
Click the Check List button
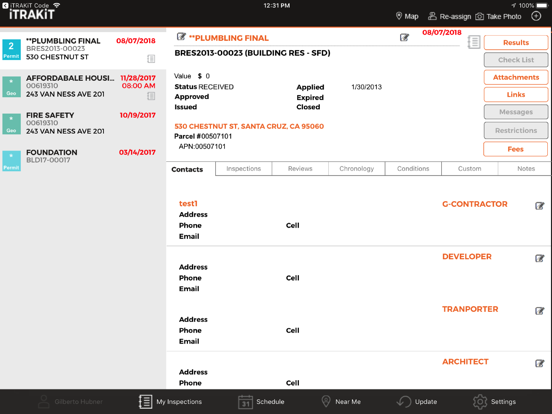click(x=516, y=60)
